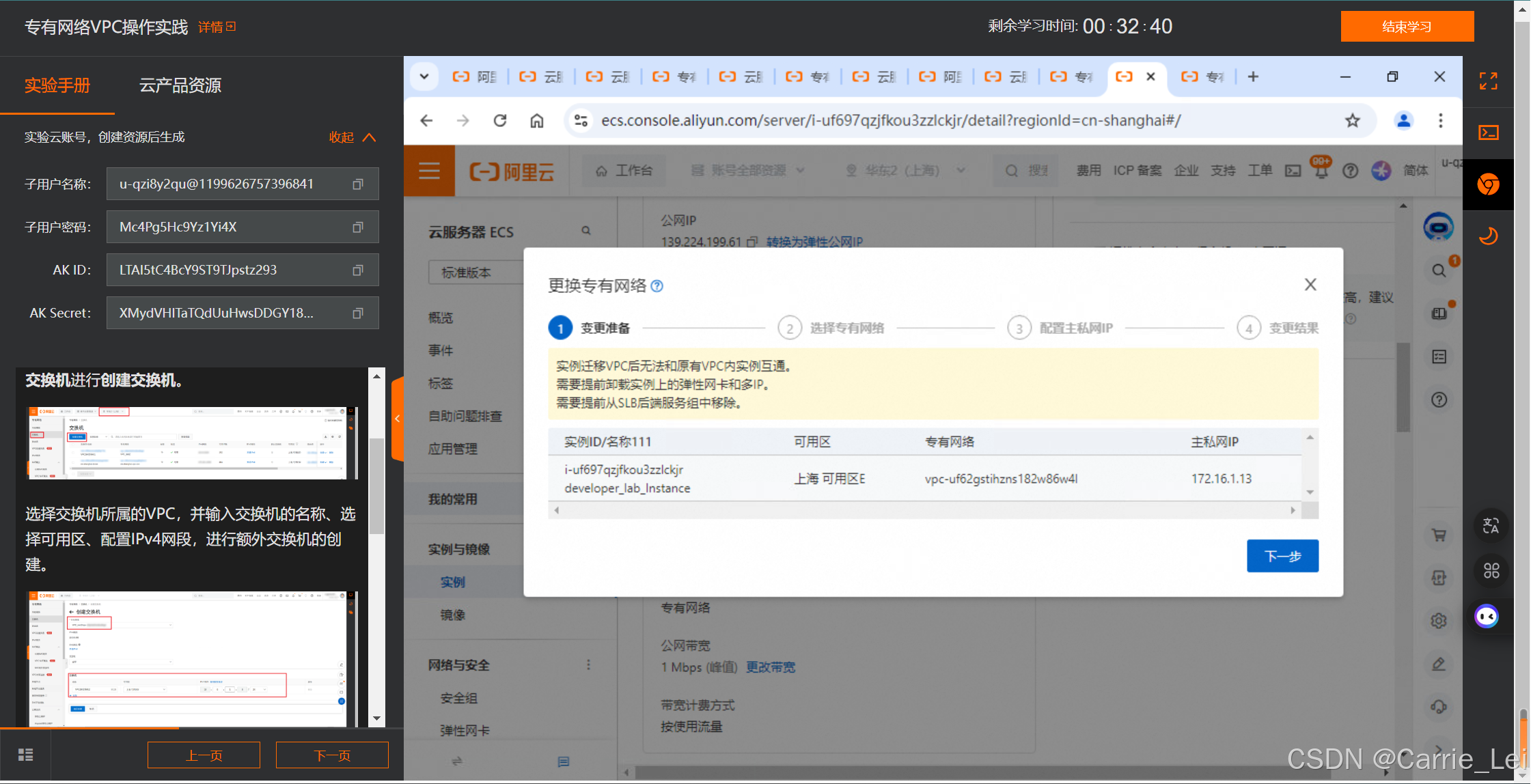Click the console search box

(1027, 171)
